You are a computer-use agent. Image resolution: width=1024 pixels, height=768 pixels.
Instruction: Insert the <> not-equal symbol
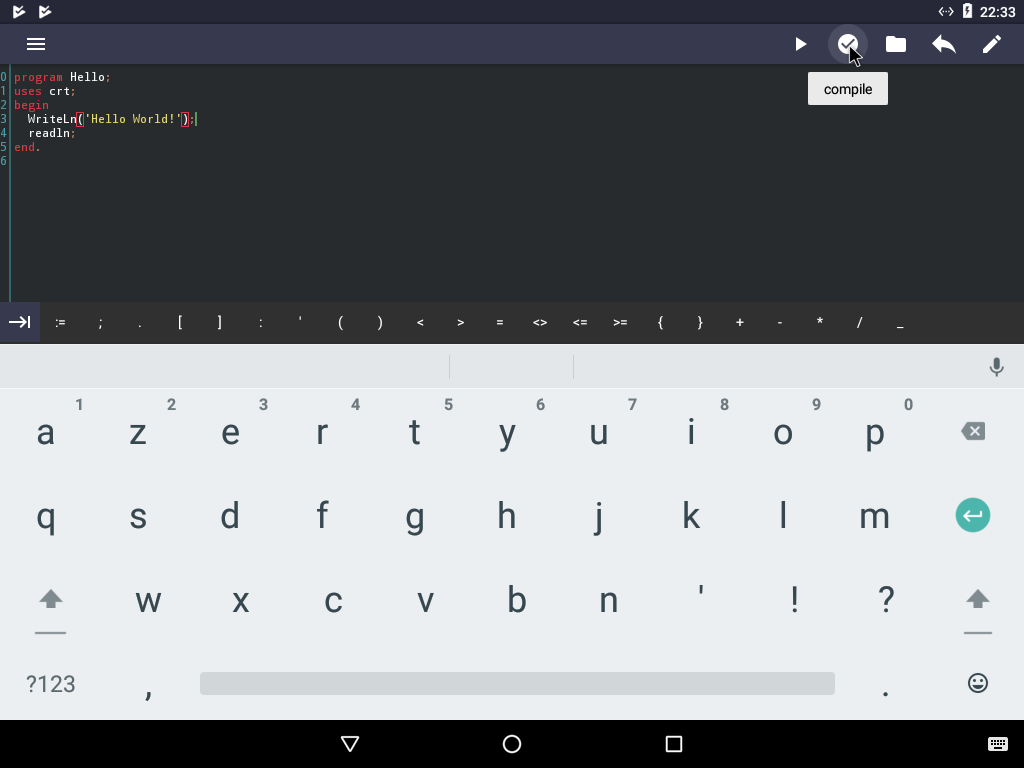point(540,322)
